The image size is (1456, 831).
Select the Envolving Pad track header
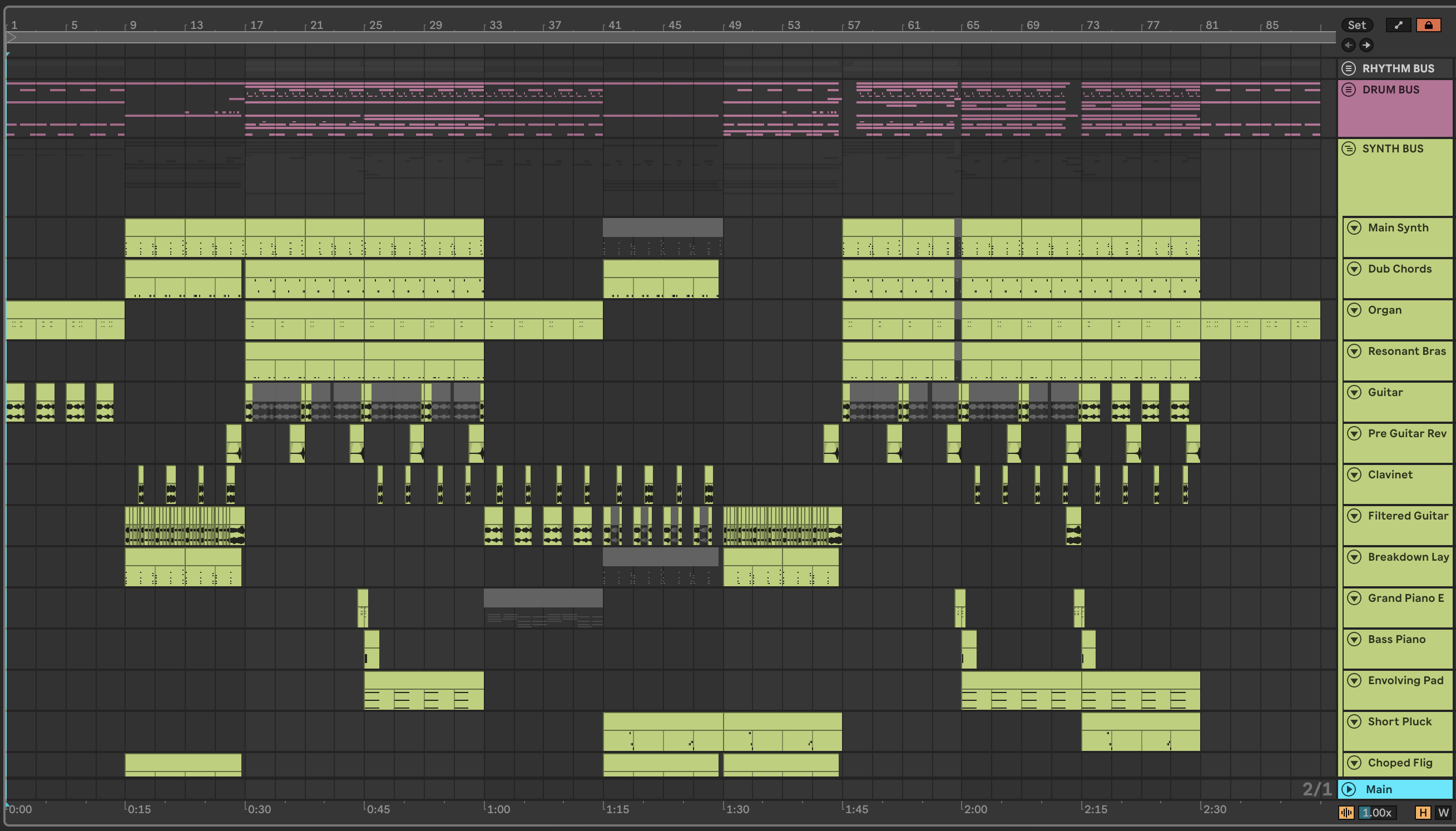1405,680
